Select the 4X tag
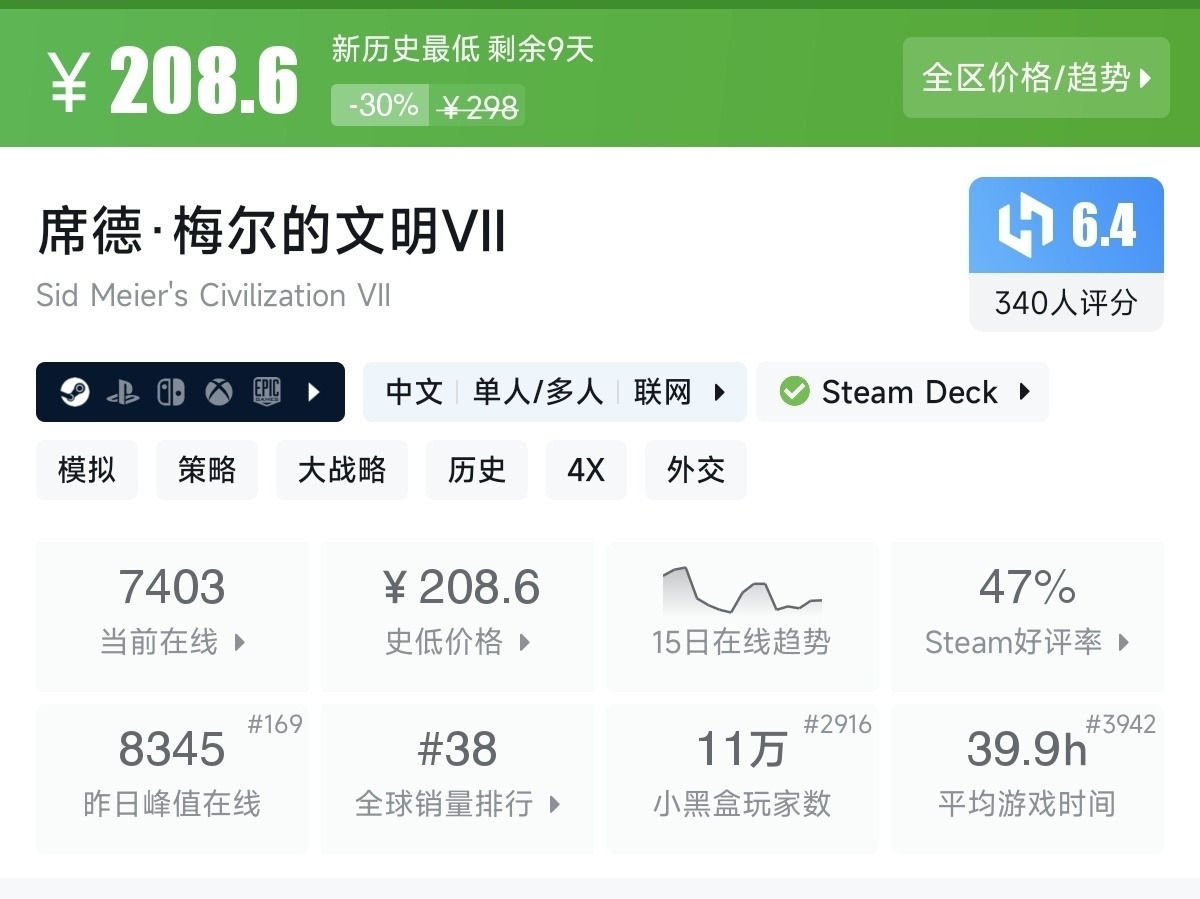Screen dimensions: 1200x899 click(586, 470)
